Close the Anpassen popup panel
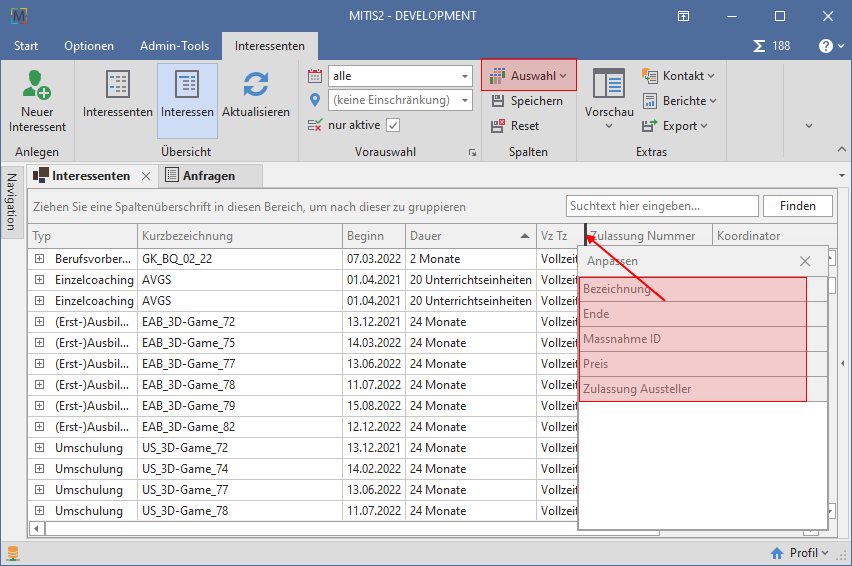852x566 pixels. click(806, 261)
